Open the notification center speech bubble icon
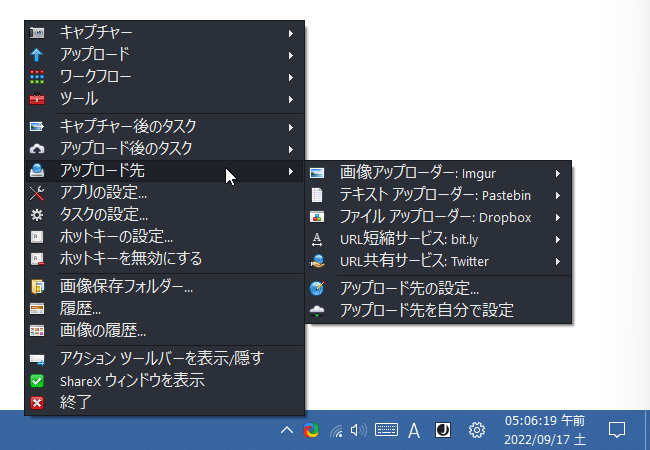Image resolution: width=650 pixels, height=450 pixels. [x=617, y=430]
